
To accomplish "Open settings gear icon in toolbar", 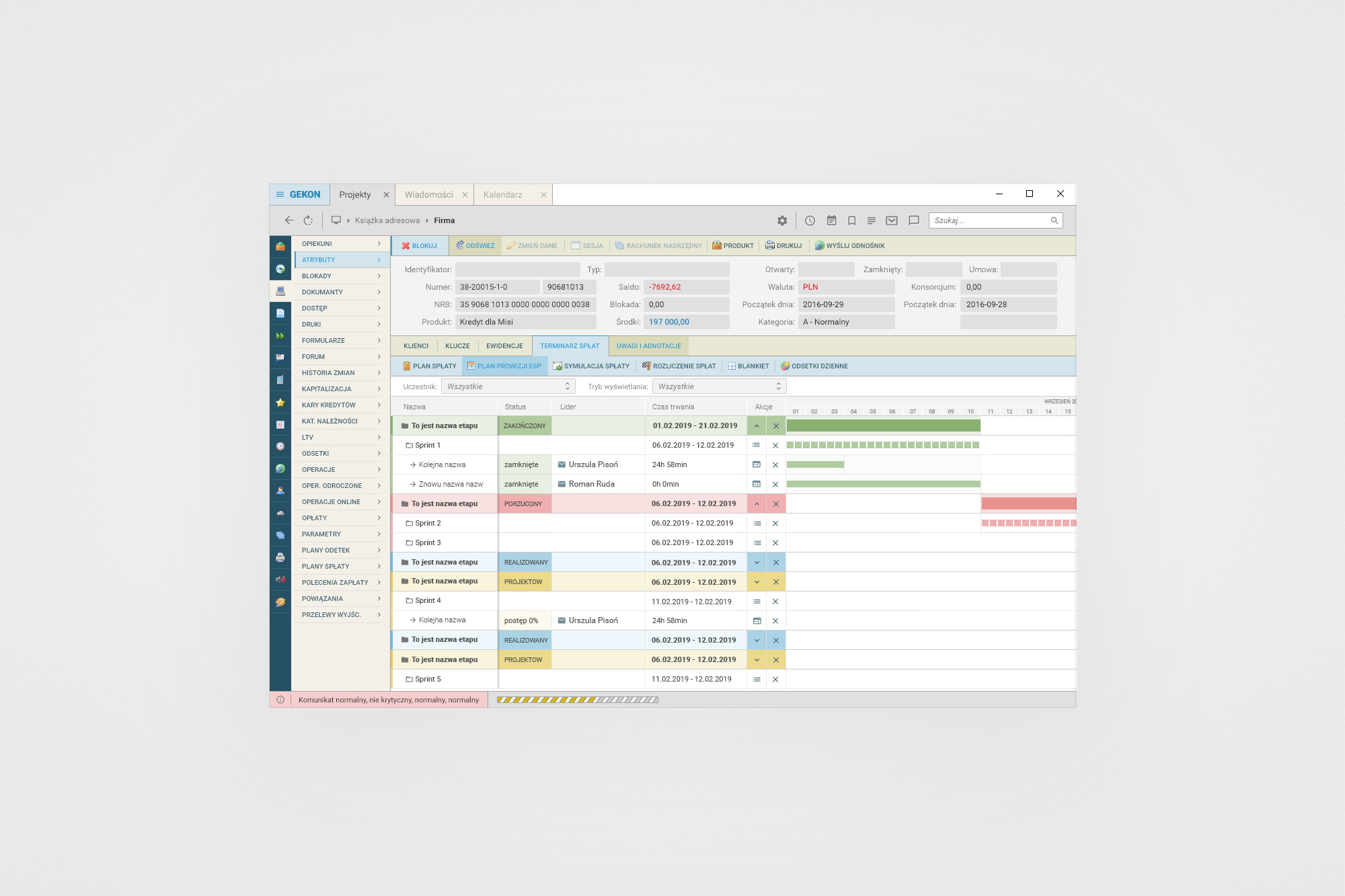I will [782, 220].
